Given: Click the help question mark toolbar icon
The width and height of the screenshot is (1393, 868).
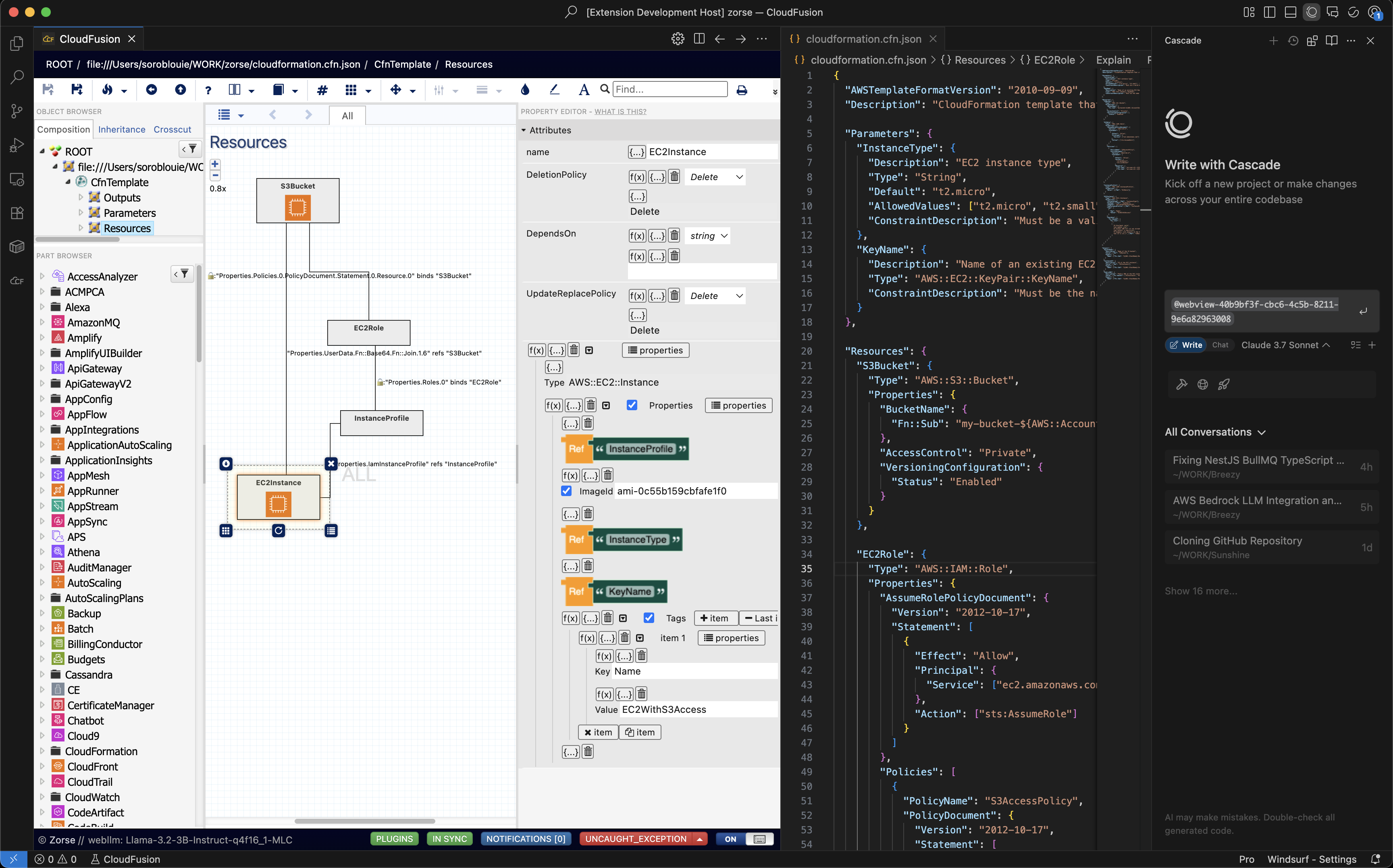Looking at the screenshot, I should pos(208,89).
